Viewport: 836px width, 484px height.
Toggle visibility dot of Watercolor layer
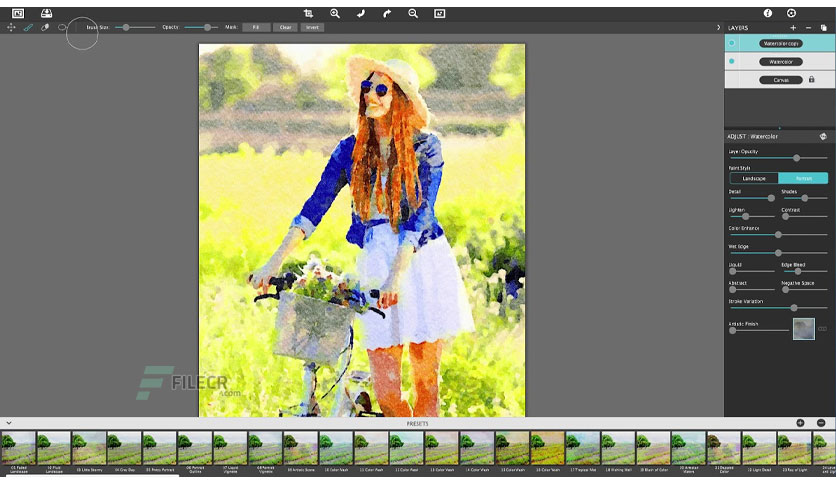732,61
